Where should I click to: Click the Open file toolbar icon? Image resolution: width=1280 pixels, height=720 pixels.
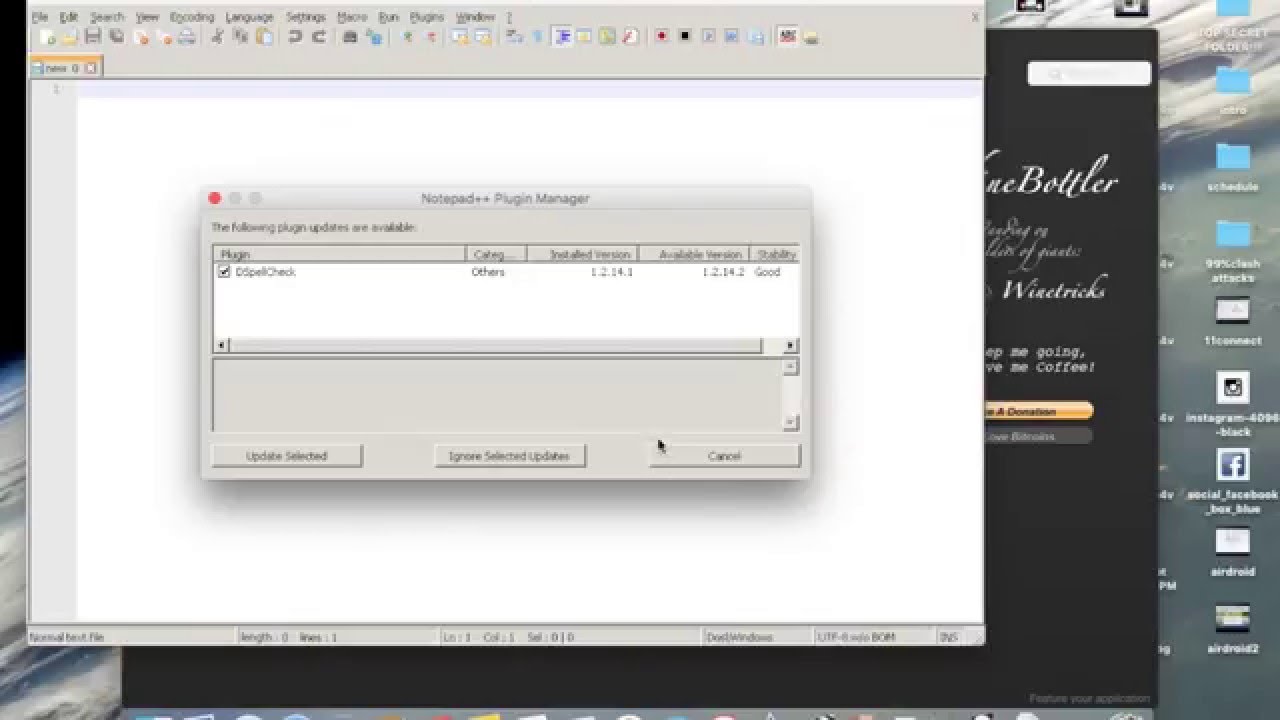click(69, 37)
